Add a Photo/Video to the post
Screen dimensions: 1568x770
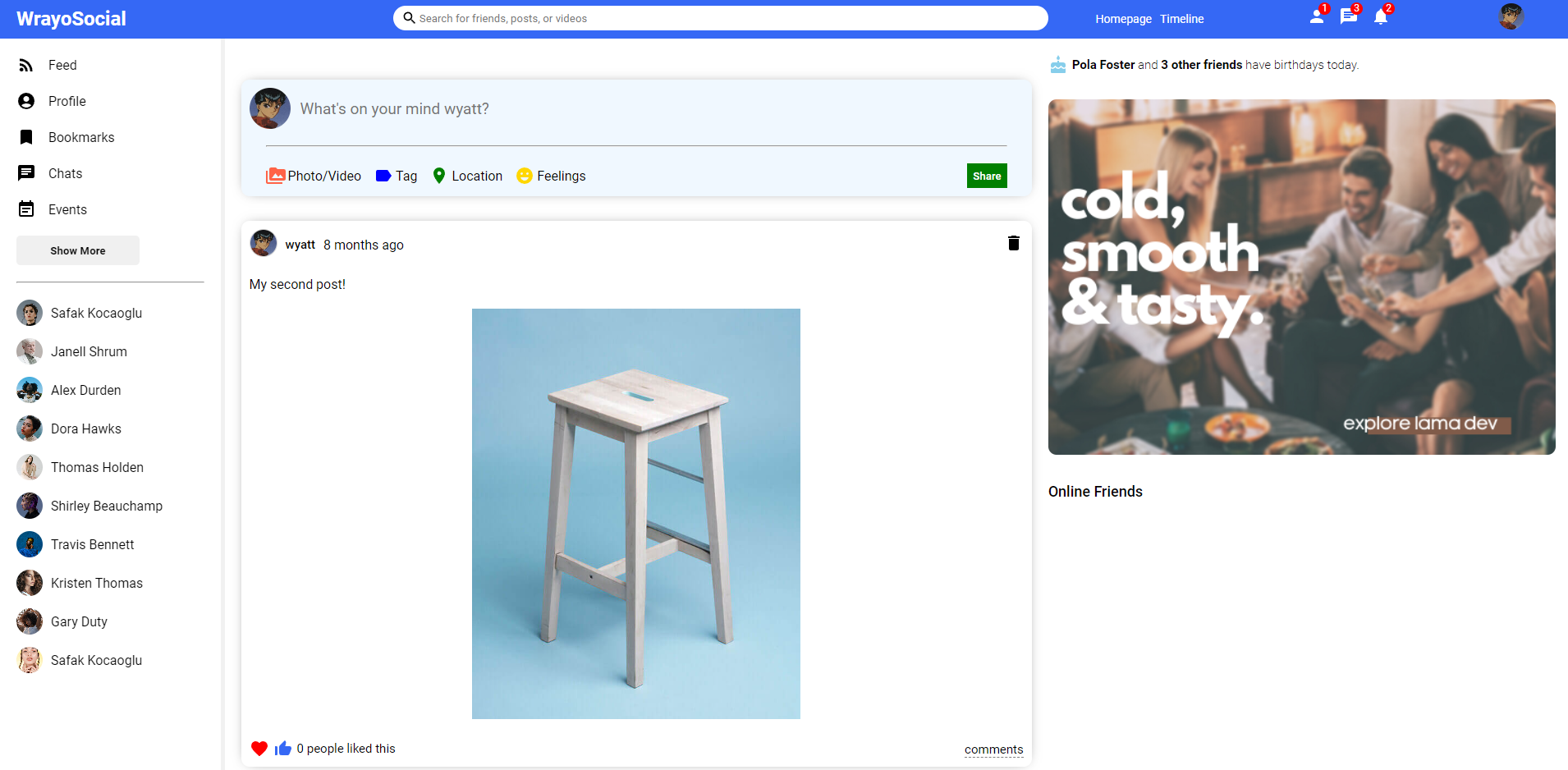pyautogui.click(x=314, y=176)
